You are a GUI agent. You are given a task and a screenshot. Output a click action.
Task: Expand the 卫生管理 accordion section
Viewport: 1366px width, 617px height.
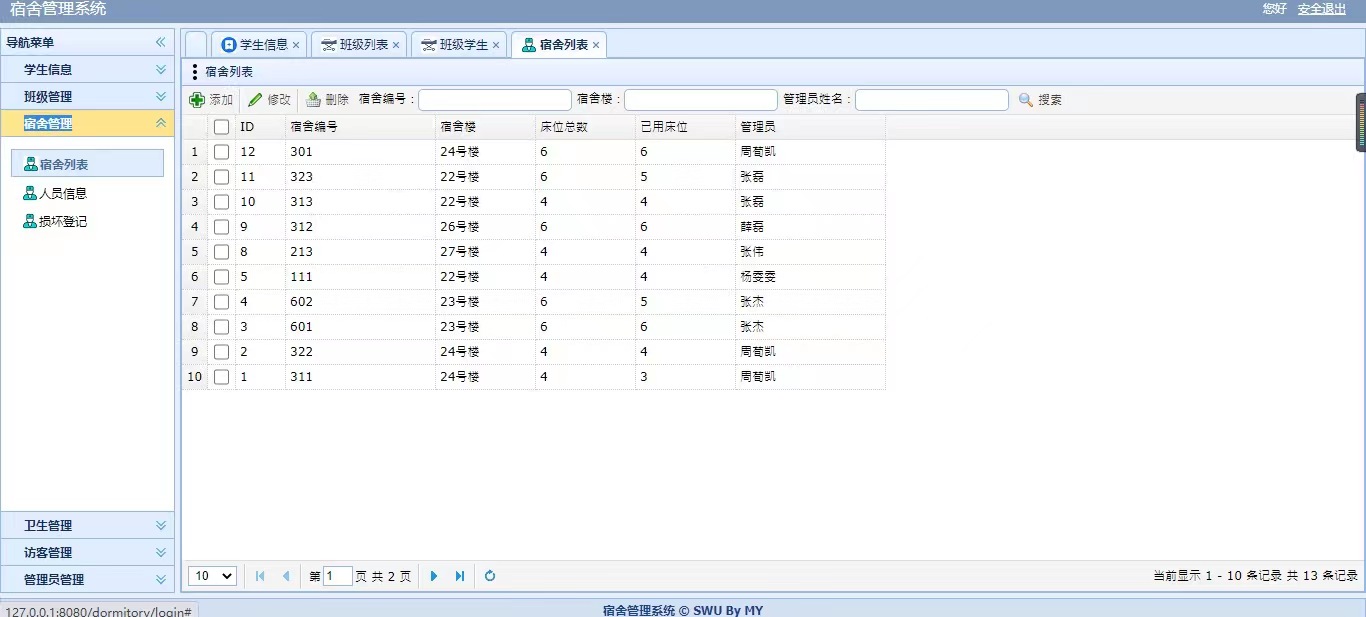point(87,526)
